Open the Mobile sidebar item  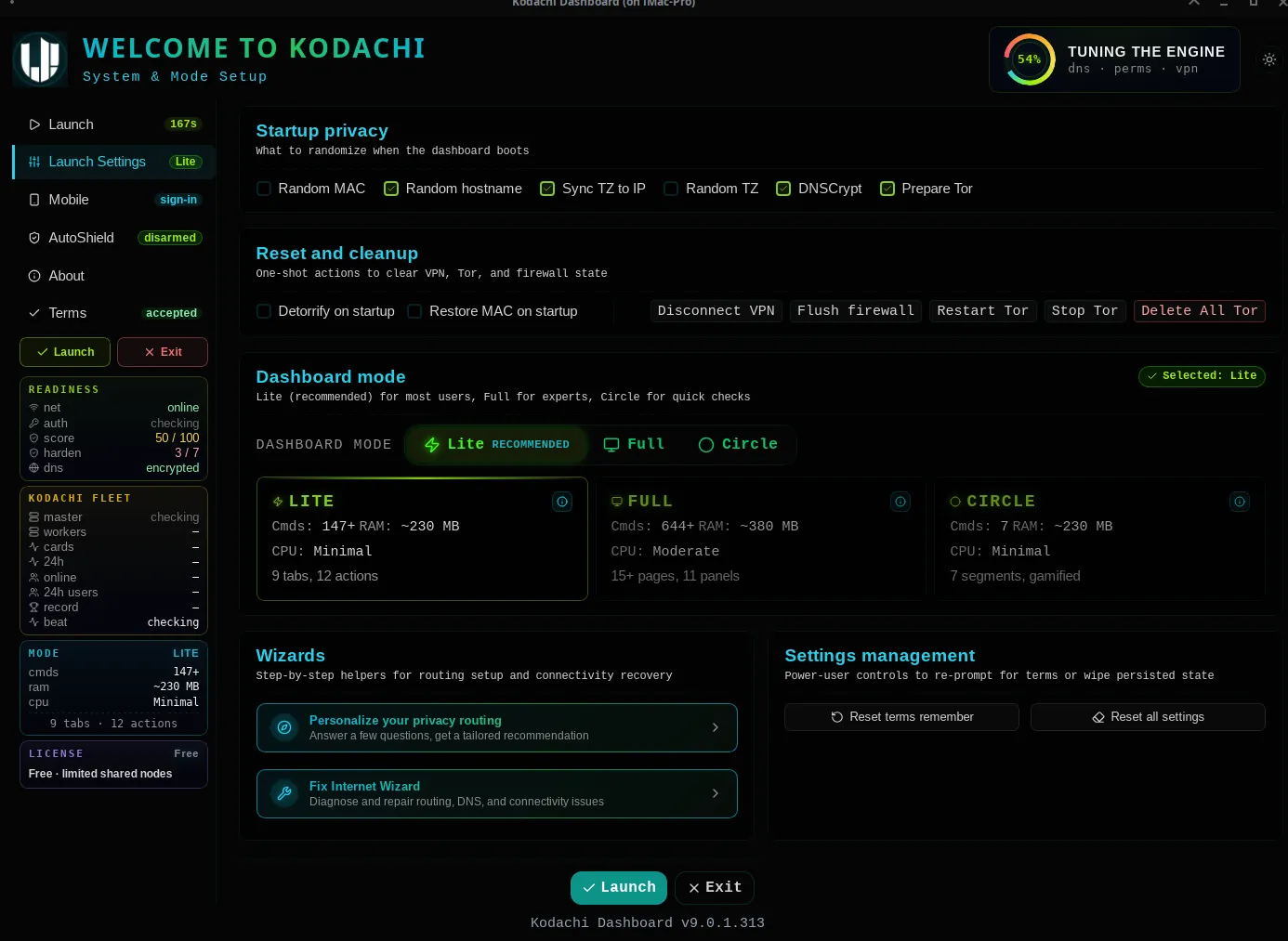pos(114,200)
